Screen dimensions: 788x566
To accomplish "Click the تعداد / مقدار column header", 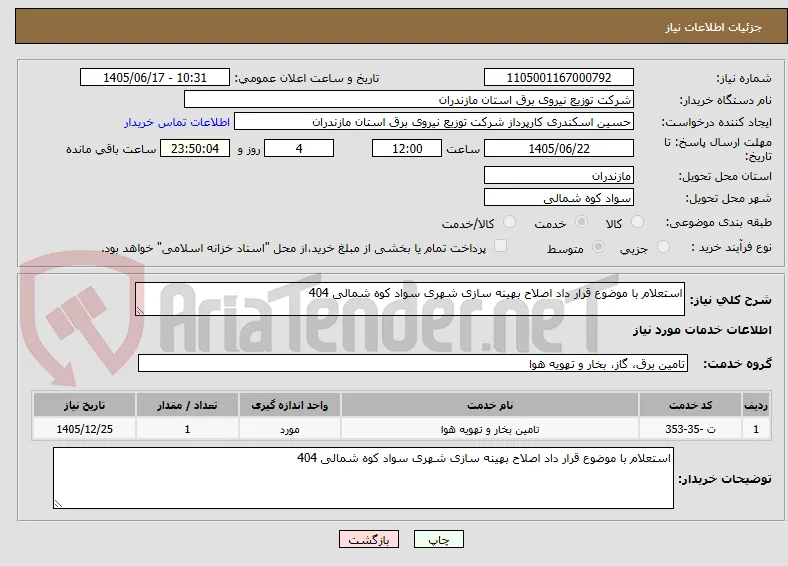I will [x=187, y=405].
